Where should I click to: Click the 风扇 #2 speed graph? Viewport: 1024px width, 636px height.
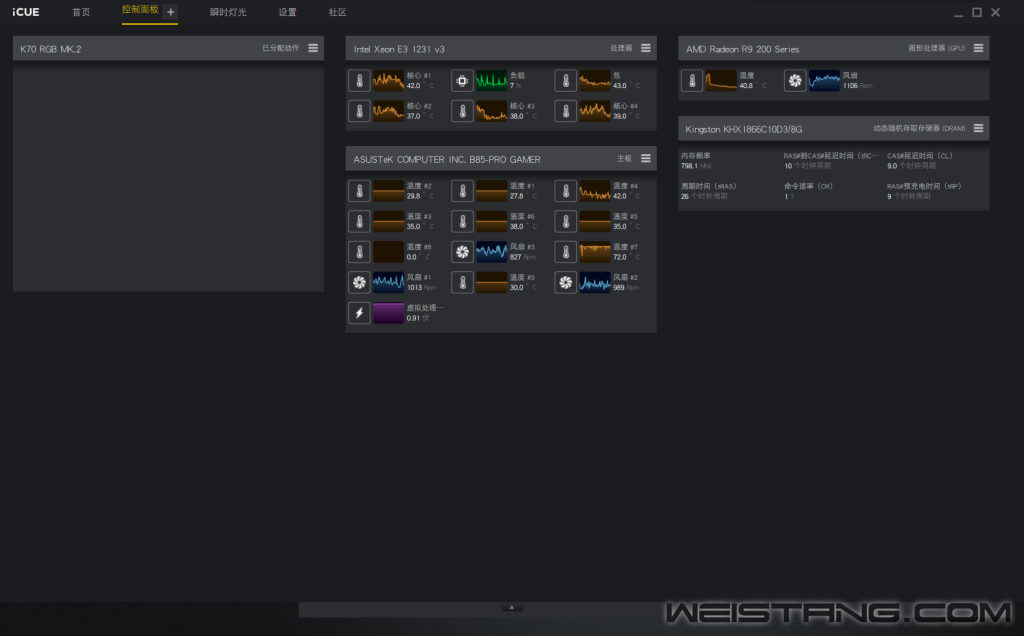(595, 282)
